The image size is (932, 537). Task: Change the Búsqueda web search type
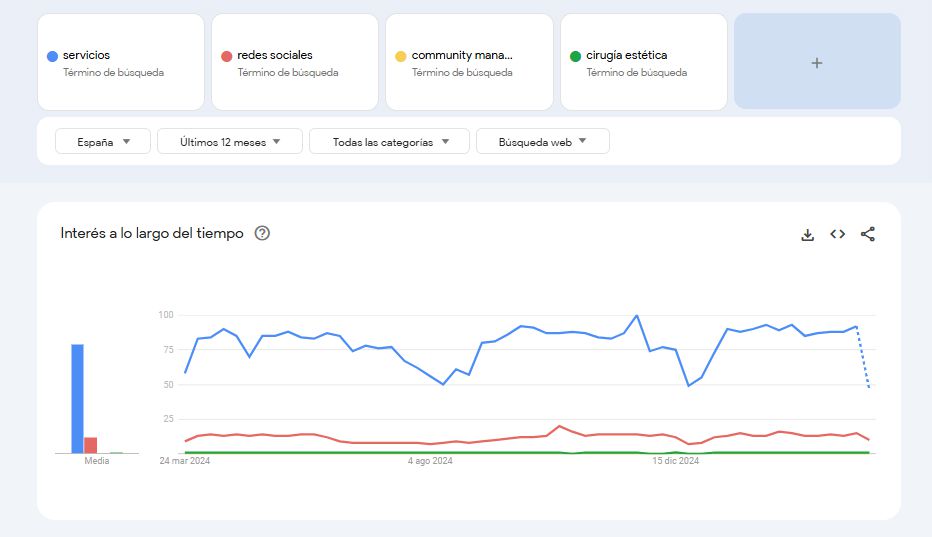[x=542, y=142]
